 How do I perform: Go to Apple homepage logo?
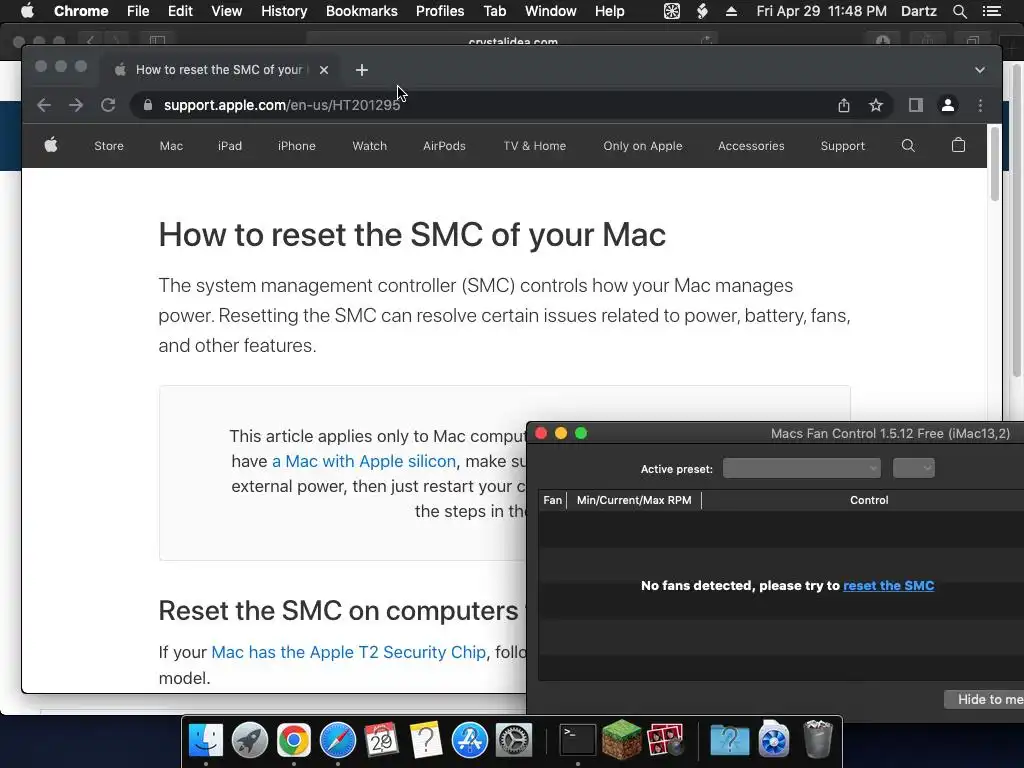click(x=51, y=145)
